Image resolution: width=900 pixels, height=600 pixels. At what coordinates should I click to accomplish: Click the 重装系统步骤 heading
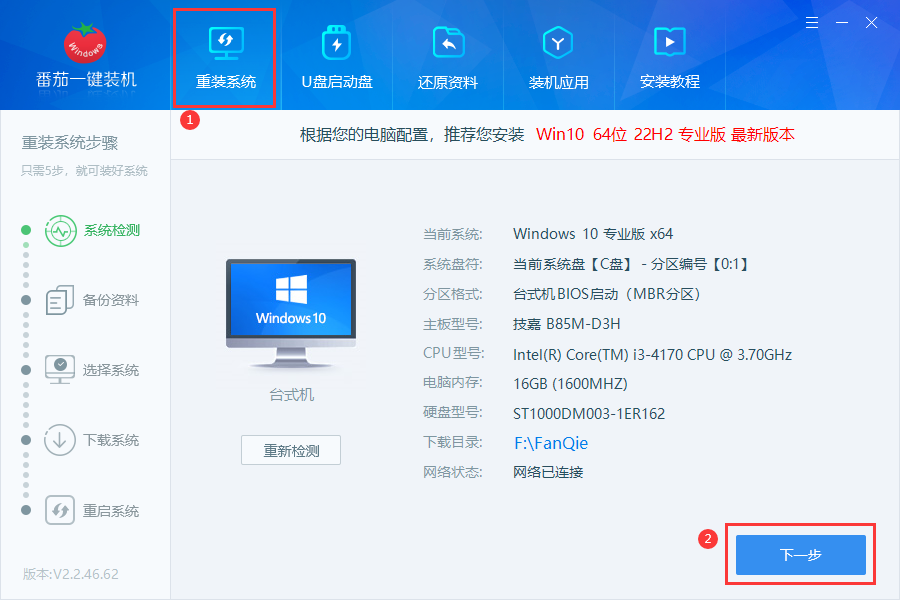coord(70,142)
